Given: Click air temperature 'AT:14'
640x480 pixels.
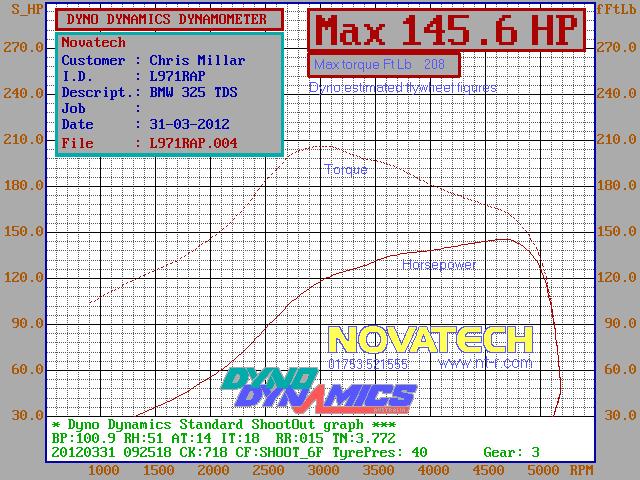Looking at the screenshot, I should (191, 439).
